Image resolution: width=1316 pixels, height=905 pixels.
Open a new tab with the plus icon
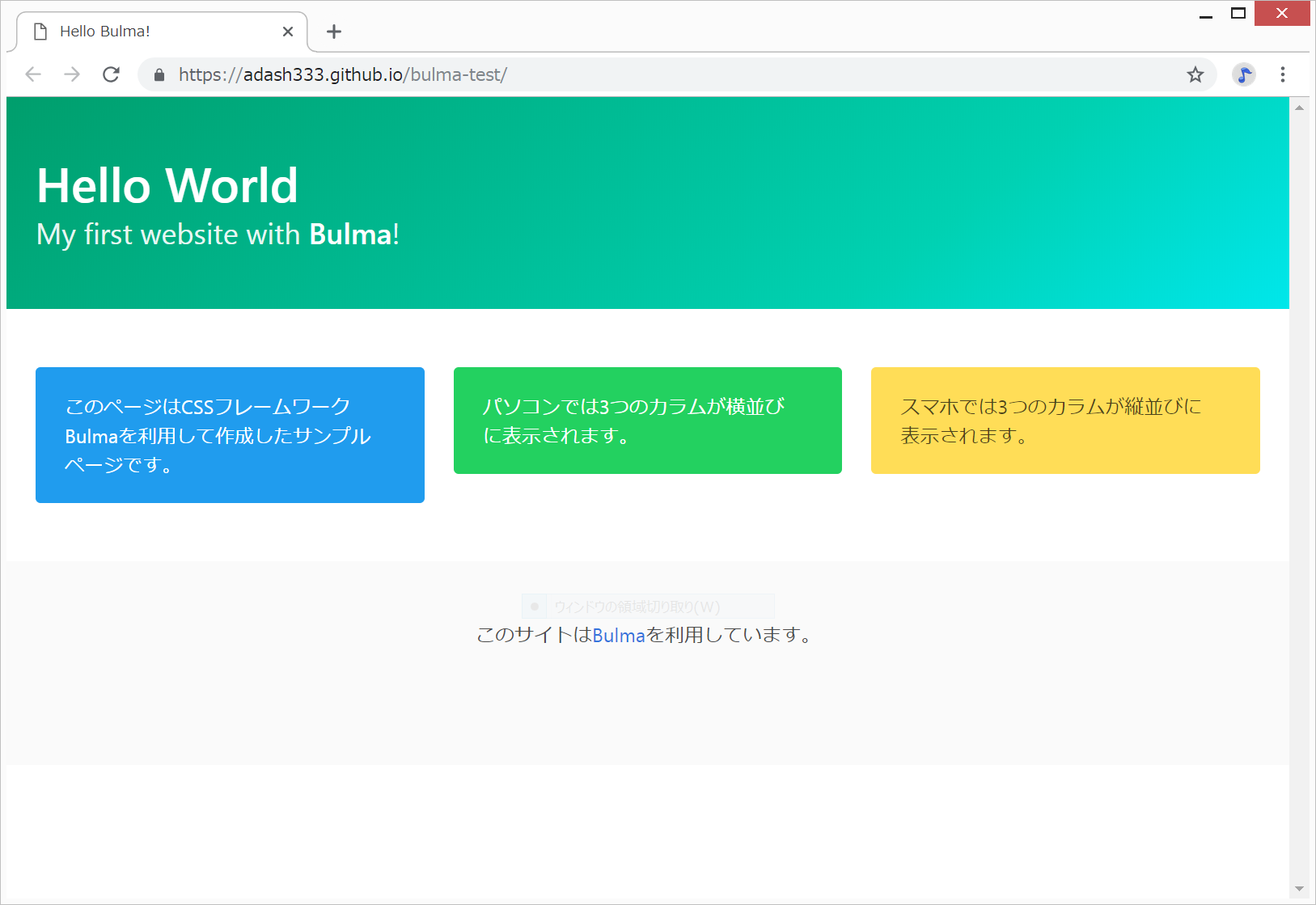[333, 32]
